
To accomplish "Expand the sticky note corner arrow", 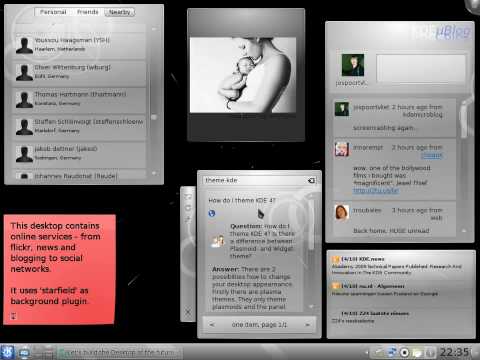I will click(14, 315).
